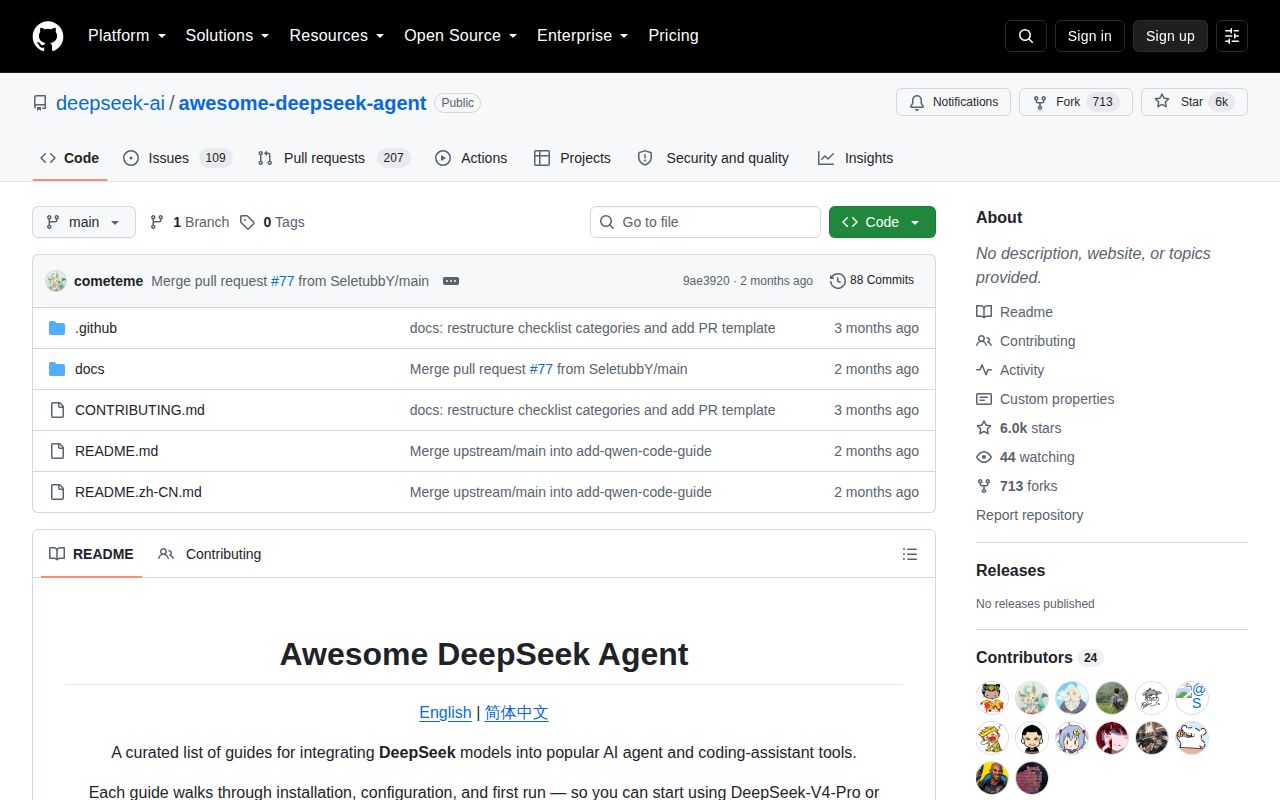This screenshot has height=800, width=1280.
Task: Click the ellipsis commit details icon
Action: 451,281
